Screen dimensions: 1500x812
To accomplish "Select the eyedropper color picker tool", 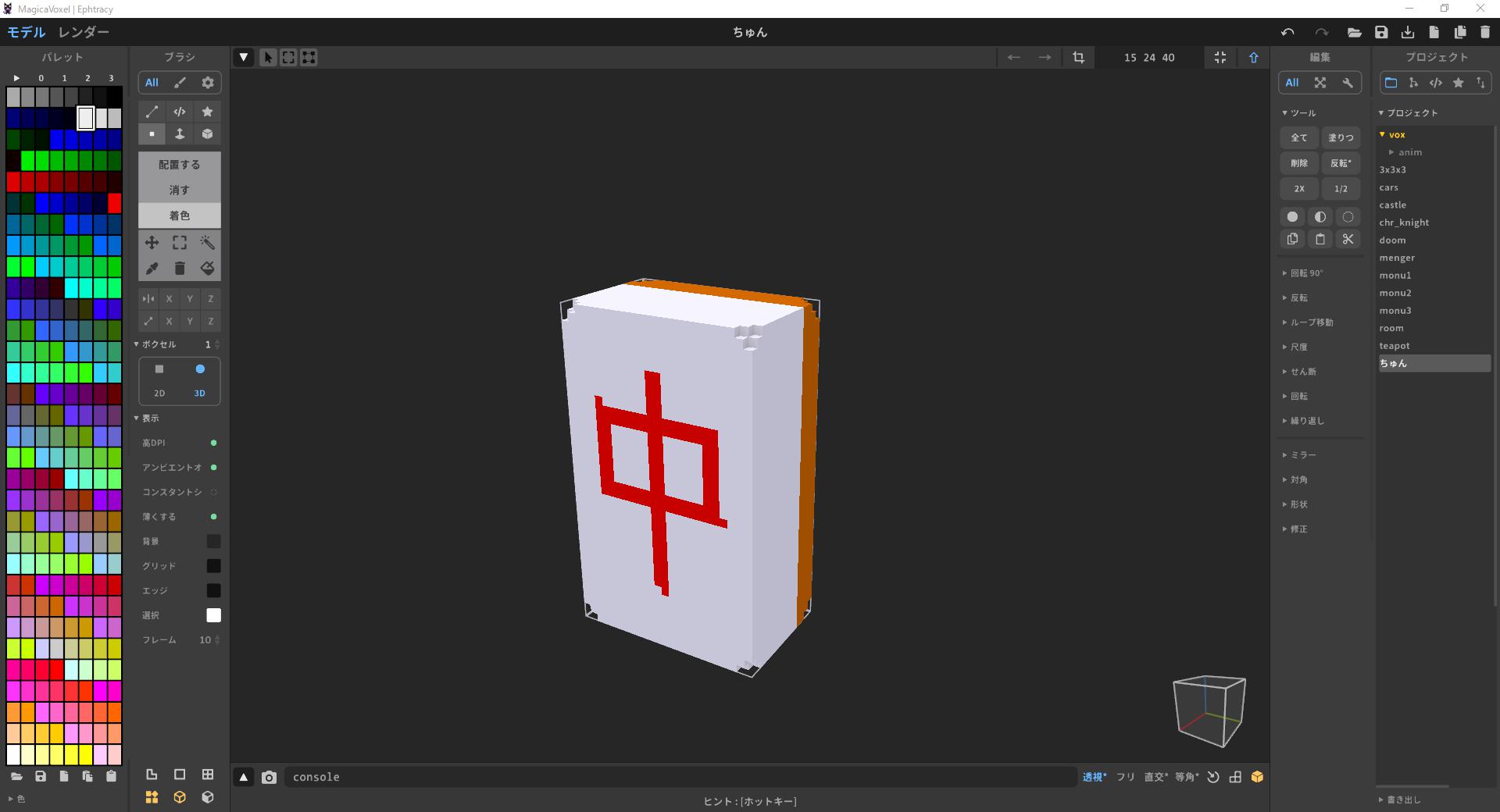I will click(x=152, y=269).
